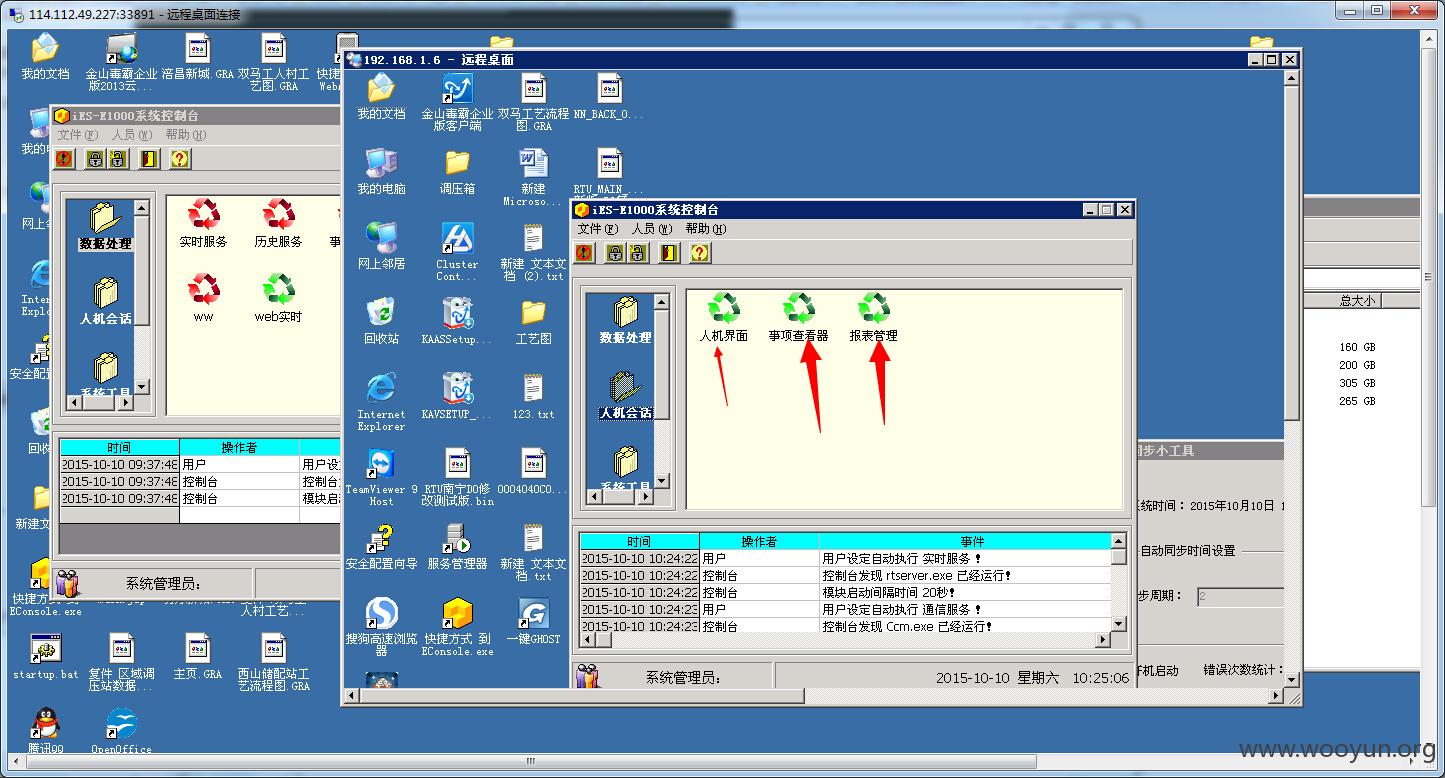Open 文件 menu in back iES-E1000 console
This screenshot has width=1445, height=778.
click(77, 135)
